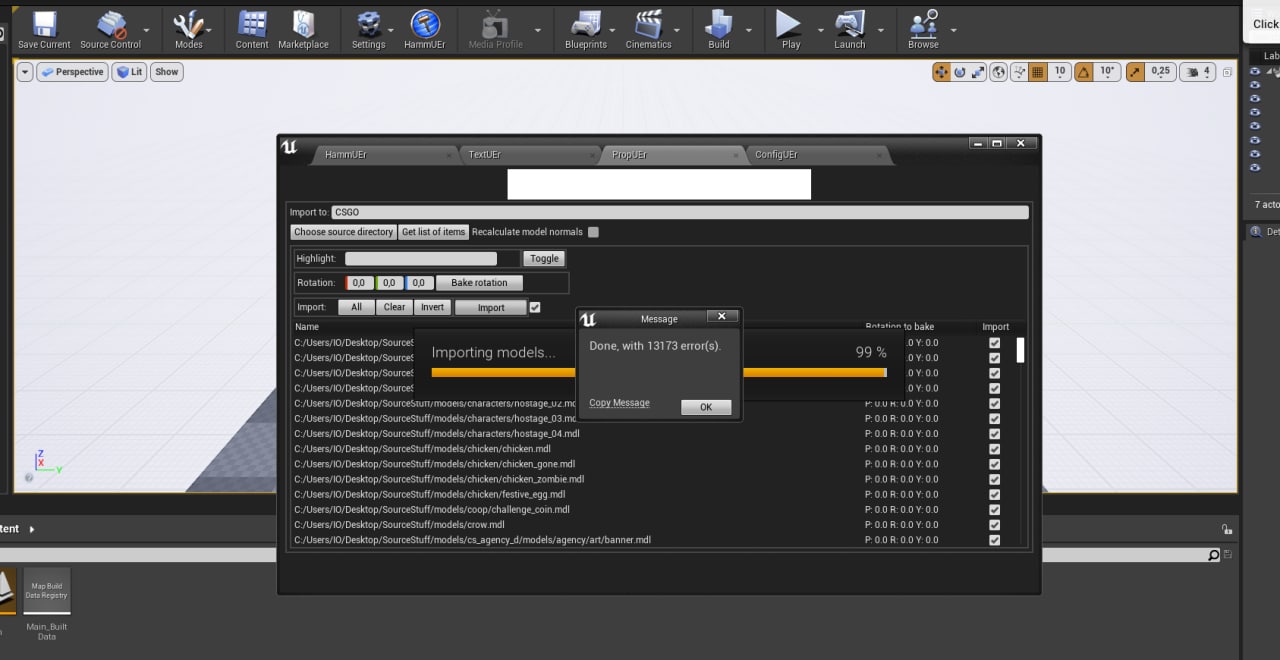Click the Import to CSGO field

[x=679, y=212]
